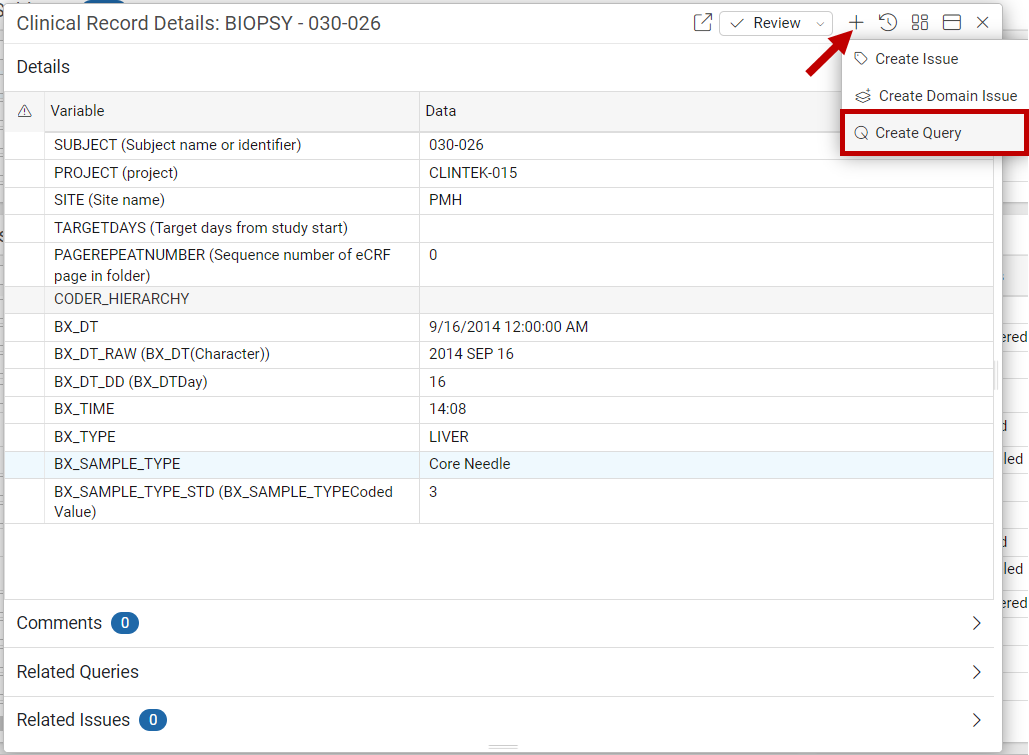Click the 9/16/2014 12:00:00 AM value
This screenshot has width=1029, height=755.
click(509, 327)
